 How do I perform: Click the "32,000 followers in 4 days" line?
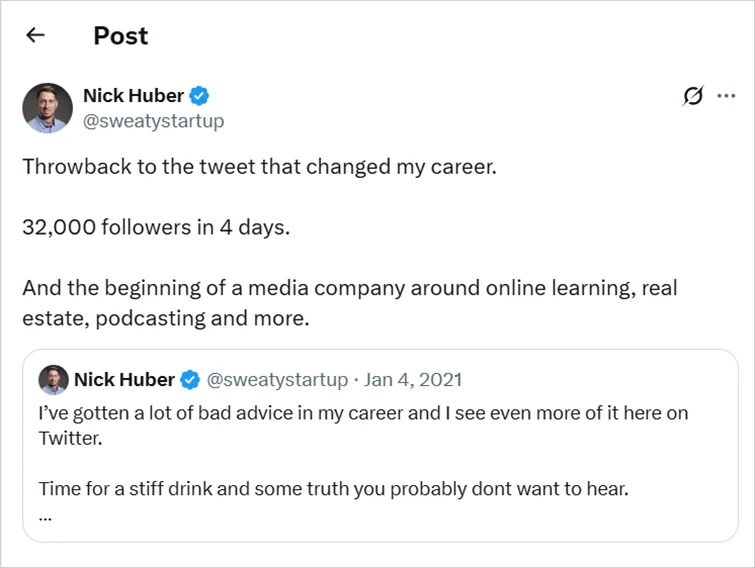(156, 227)
